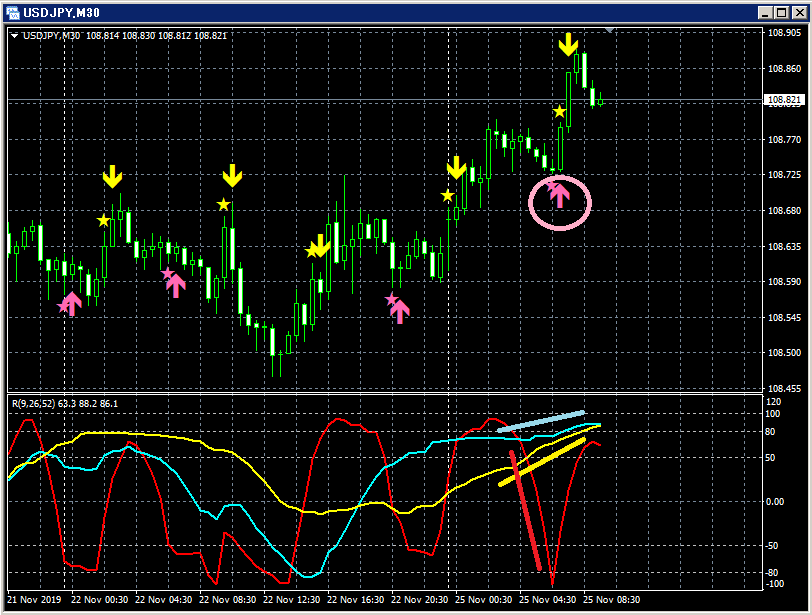Click the USDJPY,M30 title bar text
This screenshot has width=812, height=615.
pos(62,13)
